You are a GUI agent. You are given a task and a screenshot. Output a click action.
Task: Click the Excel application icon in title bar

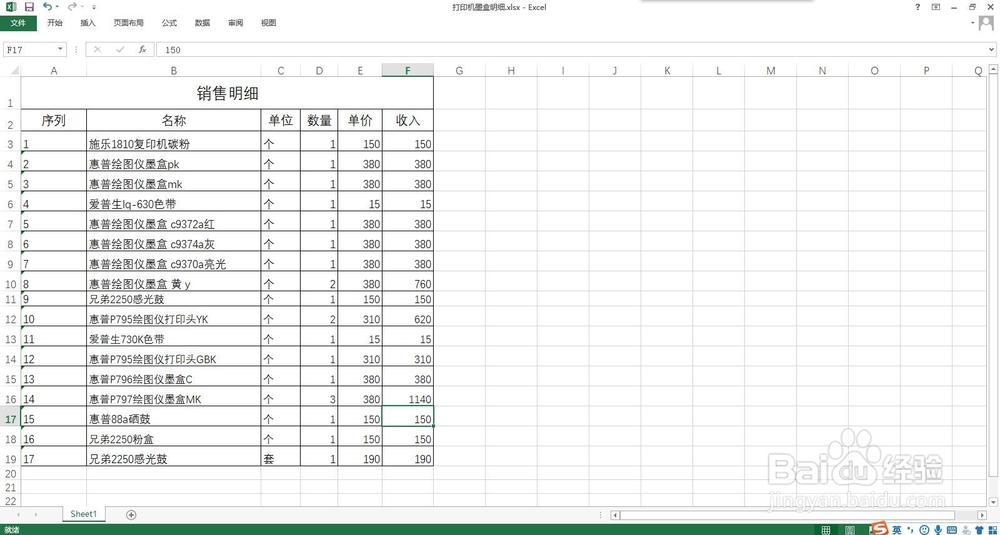[x=10, y=6]
